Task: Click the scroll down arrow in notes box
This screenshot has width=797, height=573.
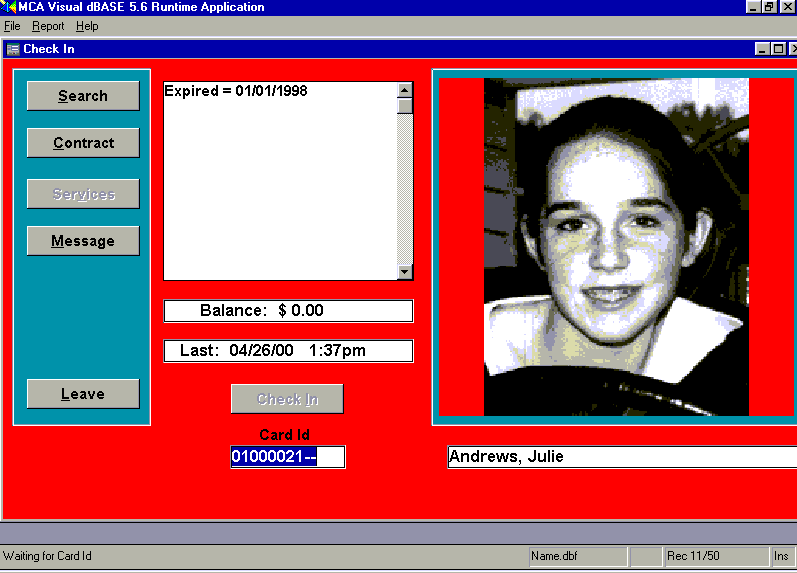Action: click(405, 272)
